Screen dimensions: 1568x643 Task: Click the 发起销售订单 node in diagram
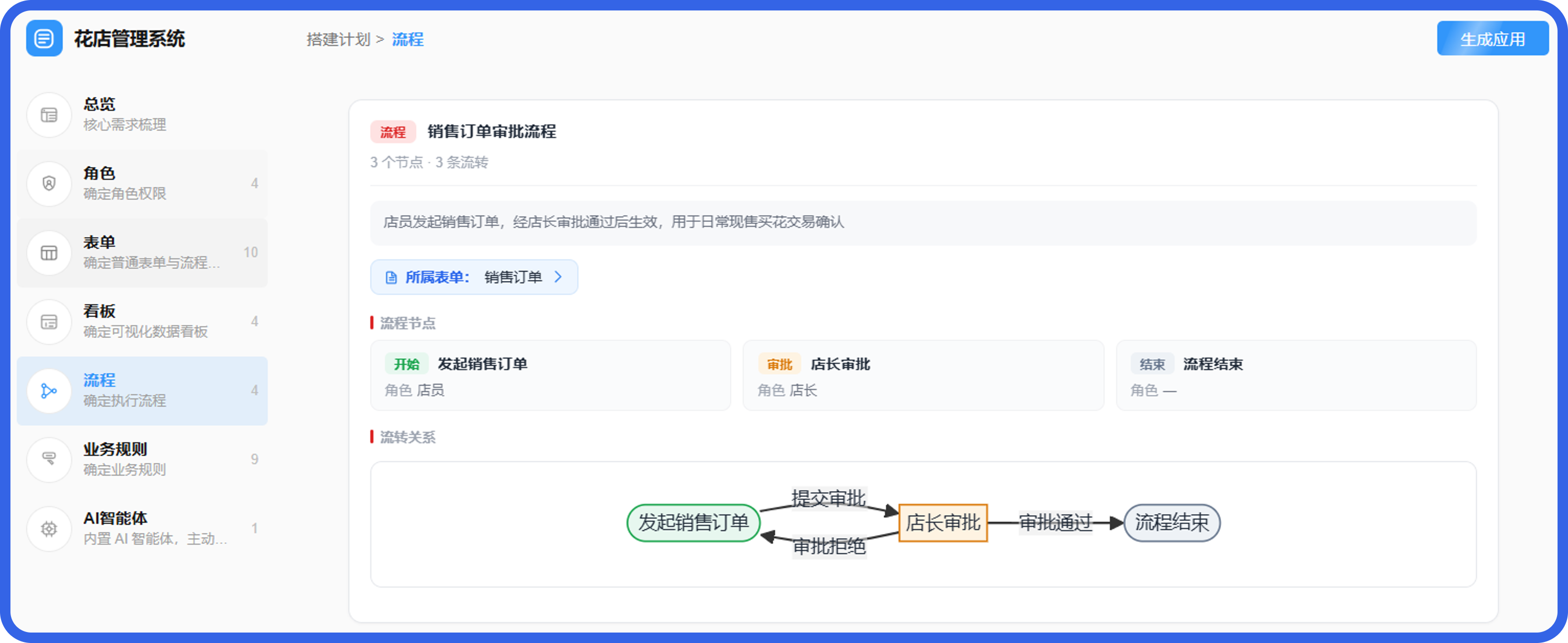coord(694,523)
